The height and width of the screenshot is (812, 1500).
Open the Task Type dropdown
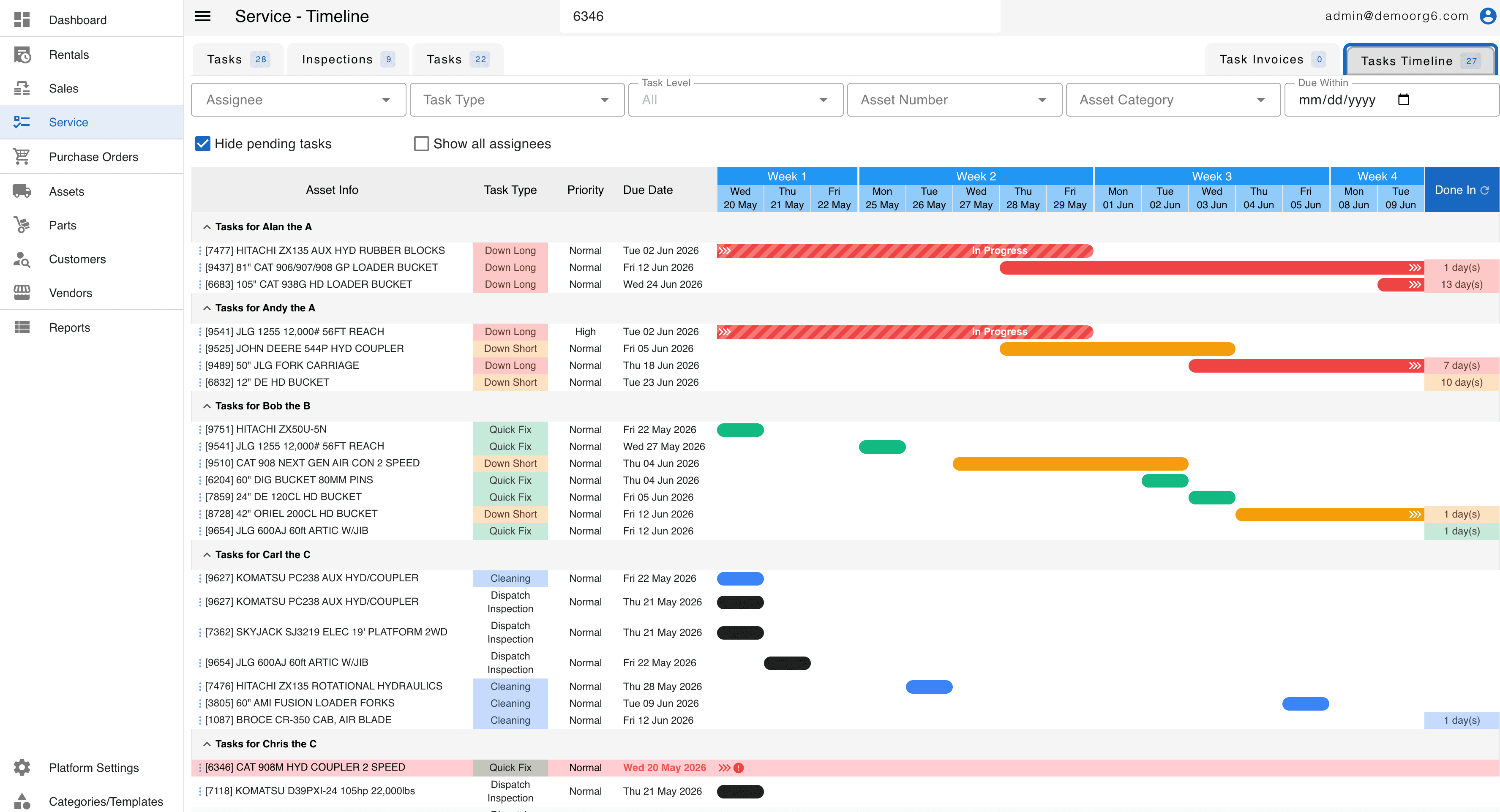point(517,100)
